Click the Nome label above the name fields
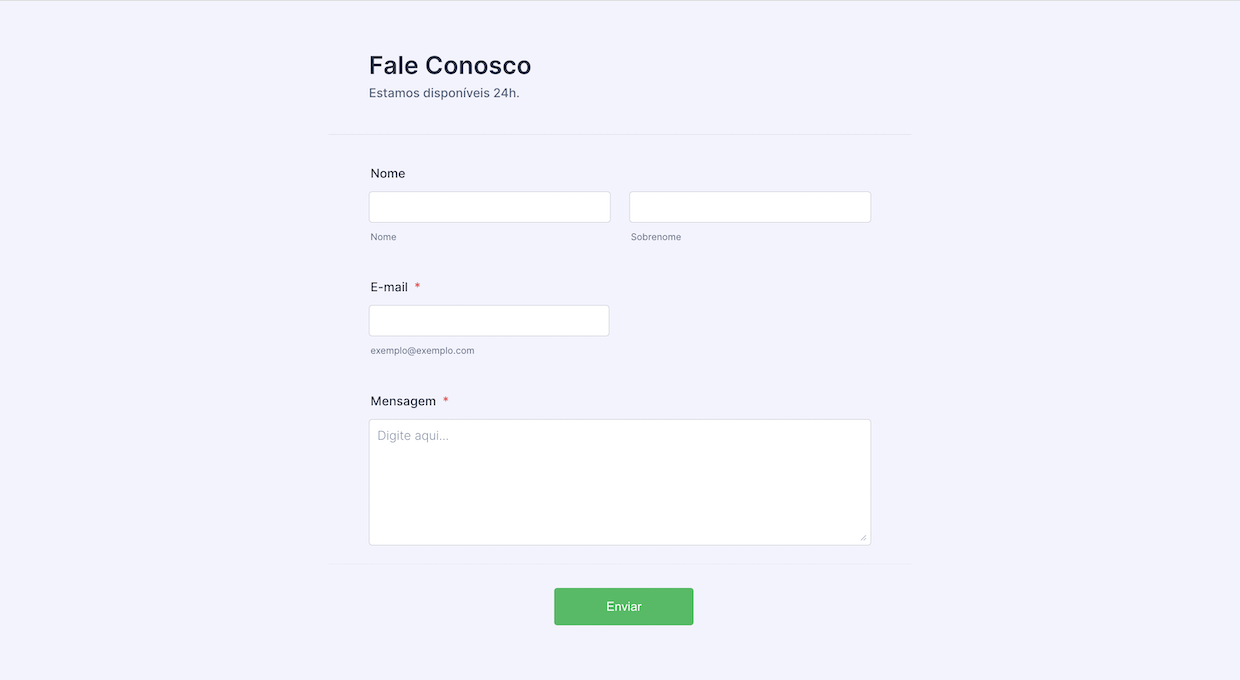Screen dimensions: 1240x680 pyautogui.click(x=388, y=173)
